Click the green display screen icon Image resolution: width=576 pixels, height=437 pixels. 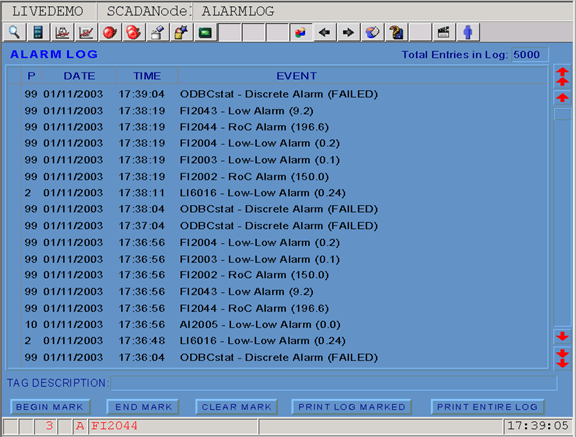point(205,32)
